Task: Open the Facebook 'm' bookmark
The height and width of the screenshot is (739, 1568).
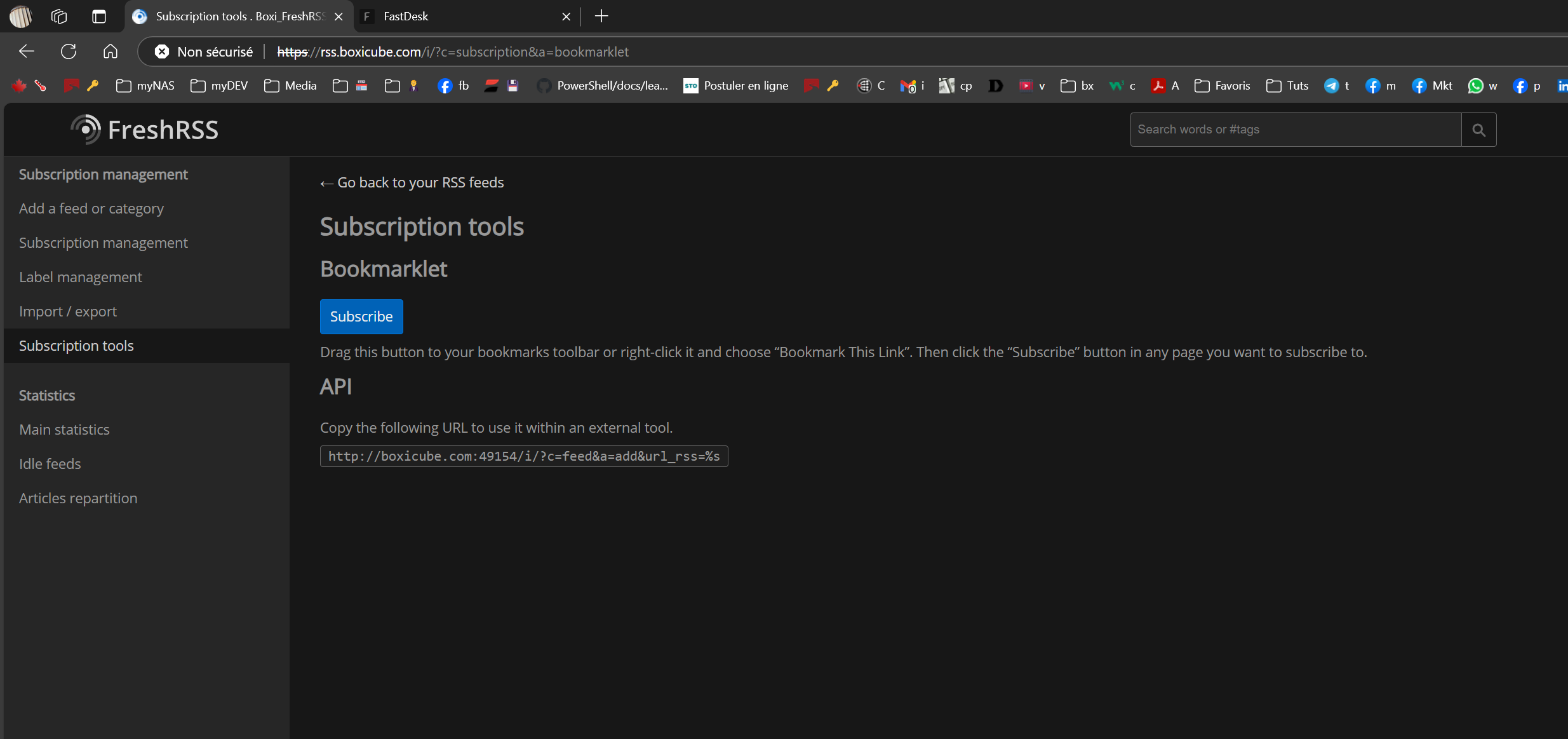Action: click(x=1381, y=86)
